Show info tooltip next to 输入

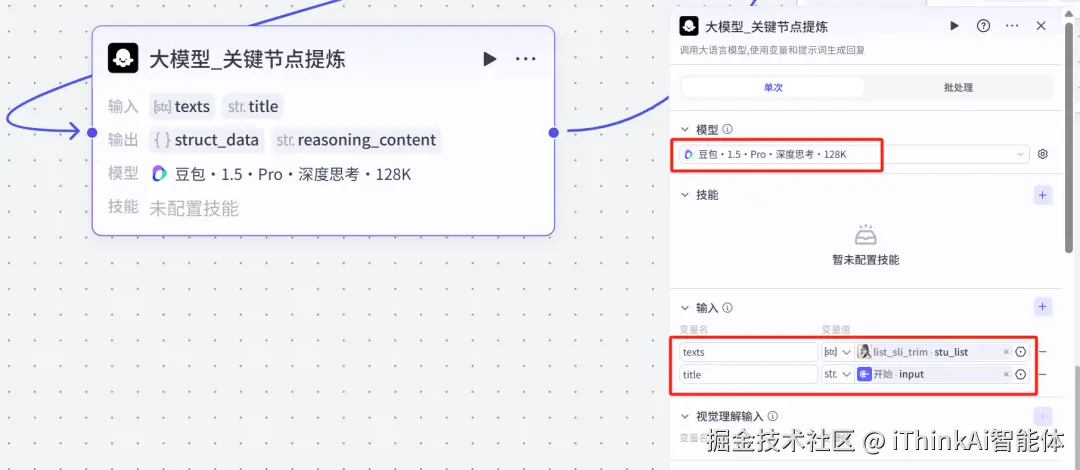727,308
